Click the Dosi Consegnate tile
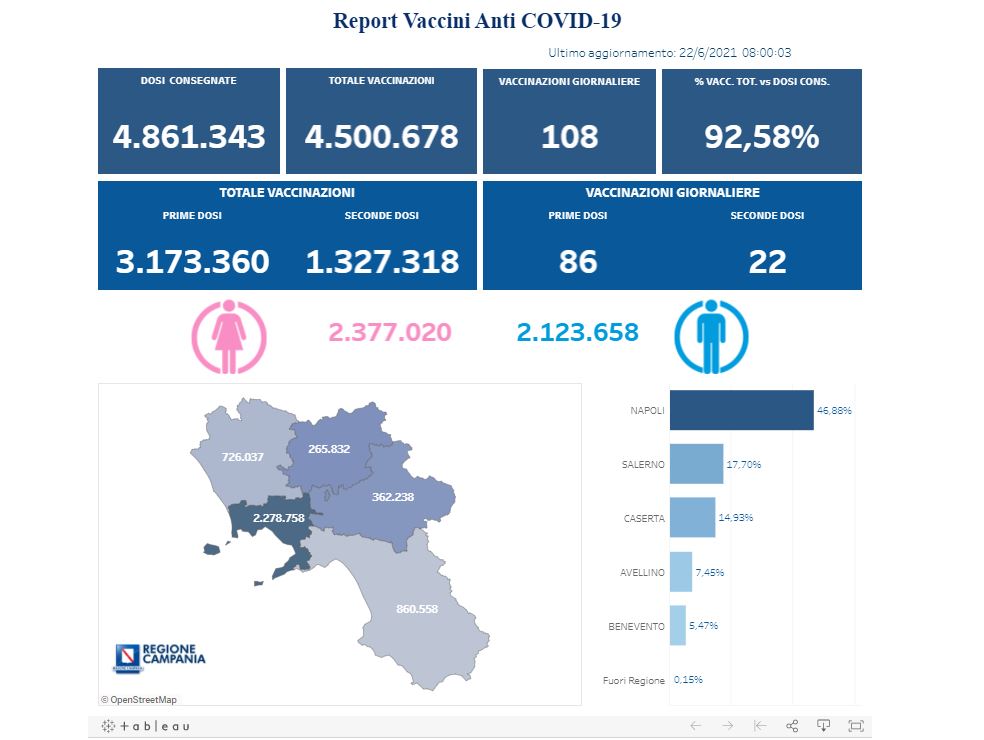 [188, 121]
